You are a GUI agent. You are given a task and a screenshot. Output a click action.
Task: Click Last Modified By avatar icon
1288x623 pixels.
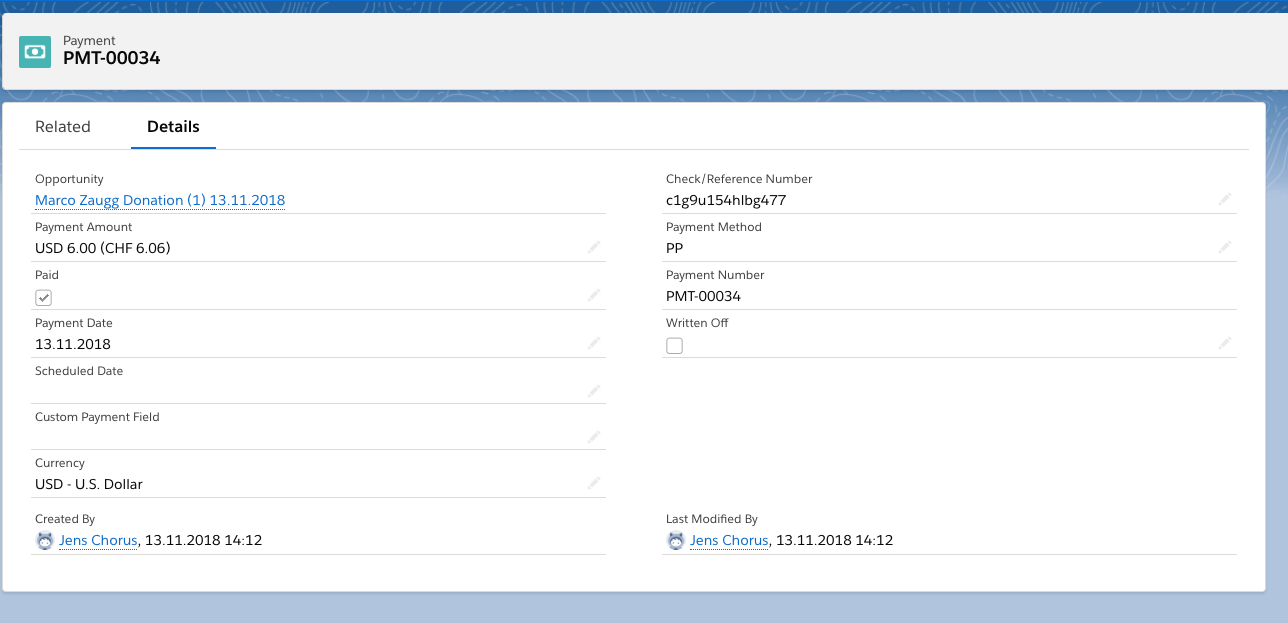click(x=676, y=541)
